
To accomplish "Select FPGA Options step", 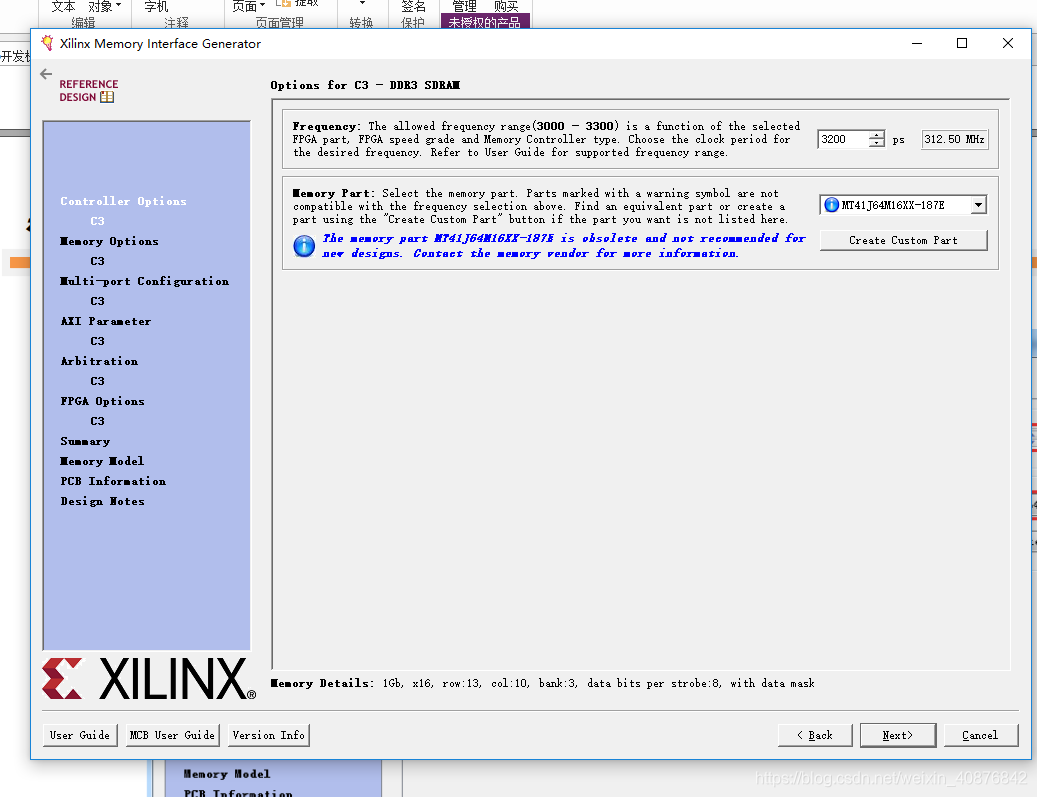I will (x=103, y=401).
